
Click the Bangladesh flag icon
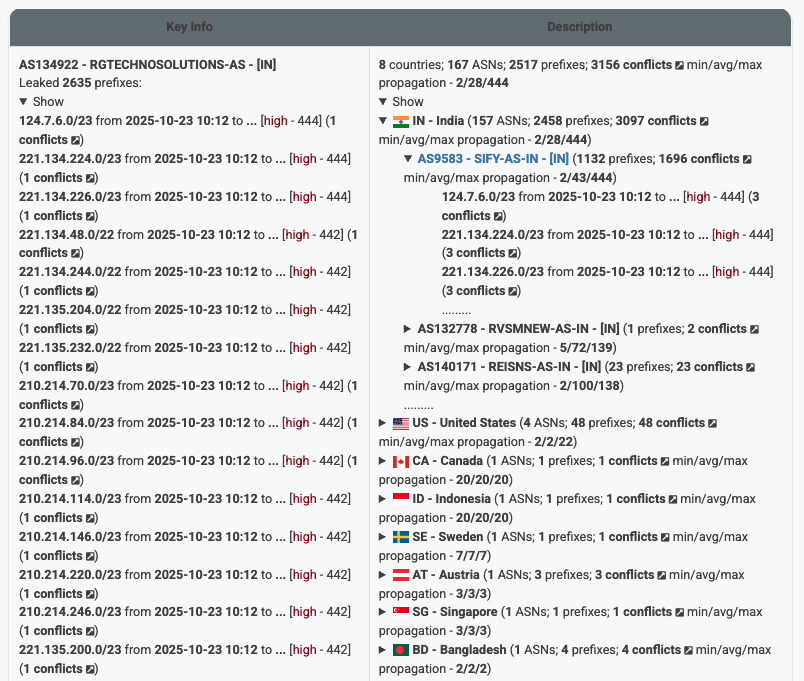[x=400, y=650]
